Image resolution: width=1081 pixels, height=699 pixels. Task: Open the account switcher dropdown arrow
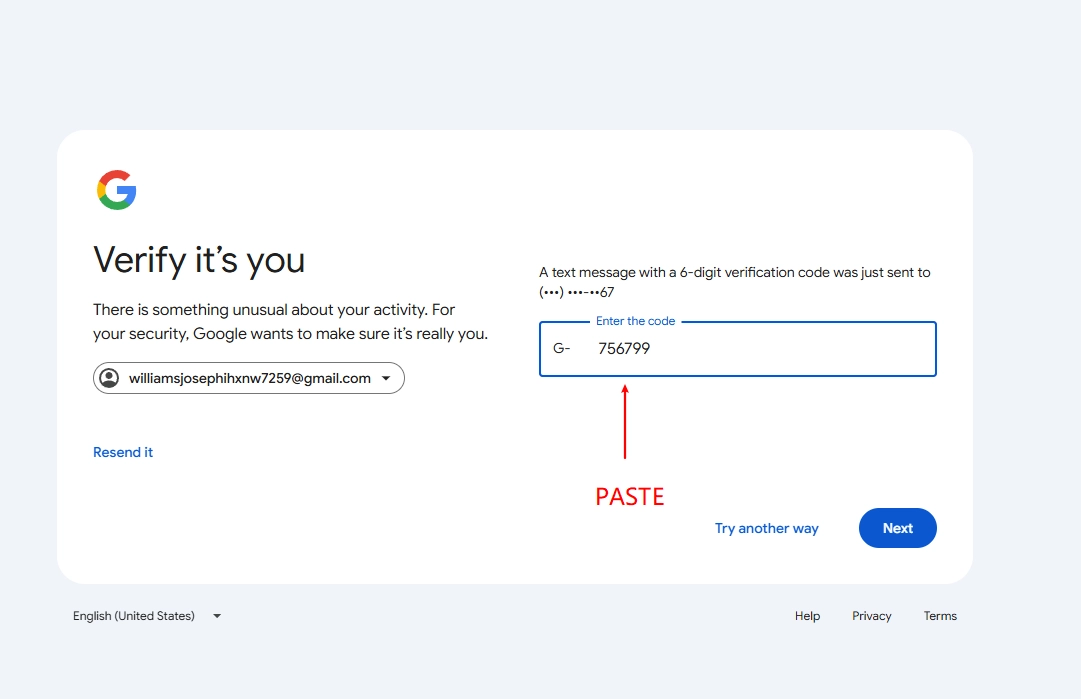point(386,378)
